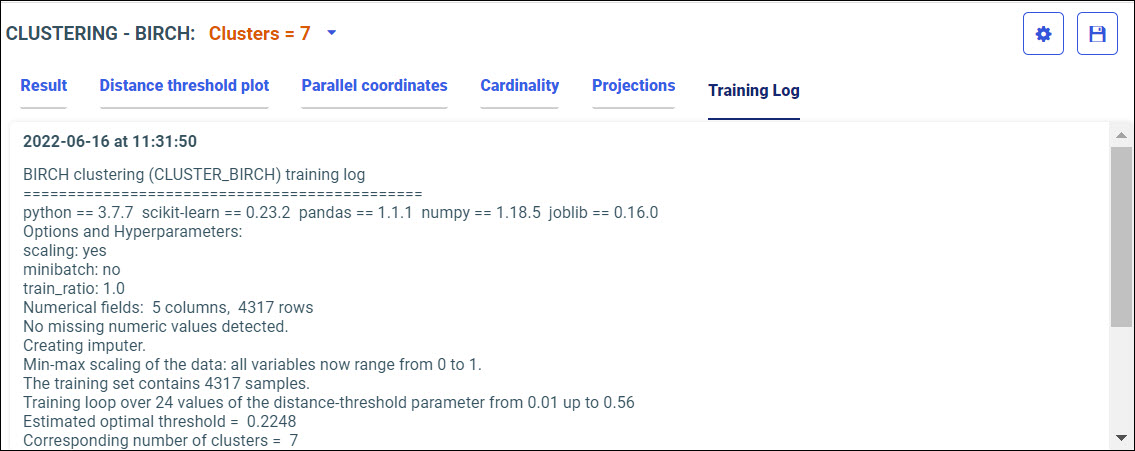Show the Parallel coordinates tab

coord(374,86)
